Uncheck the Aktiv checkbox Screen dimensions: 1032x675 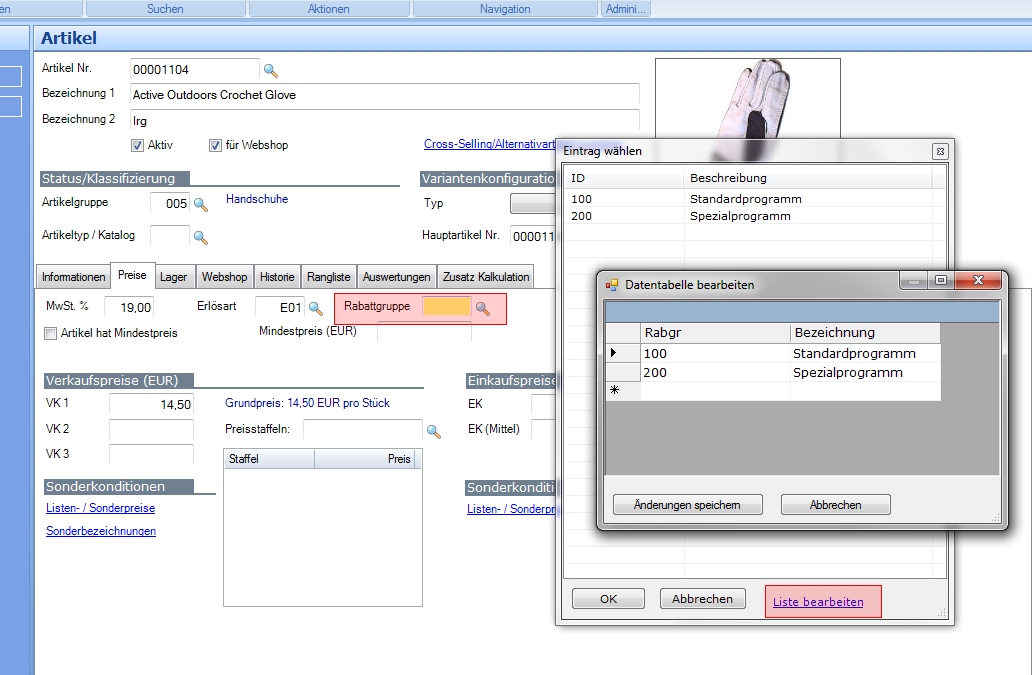coord(138,145)
